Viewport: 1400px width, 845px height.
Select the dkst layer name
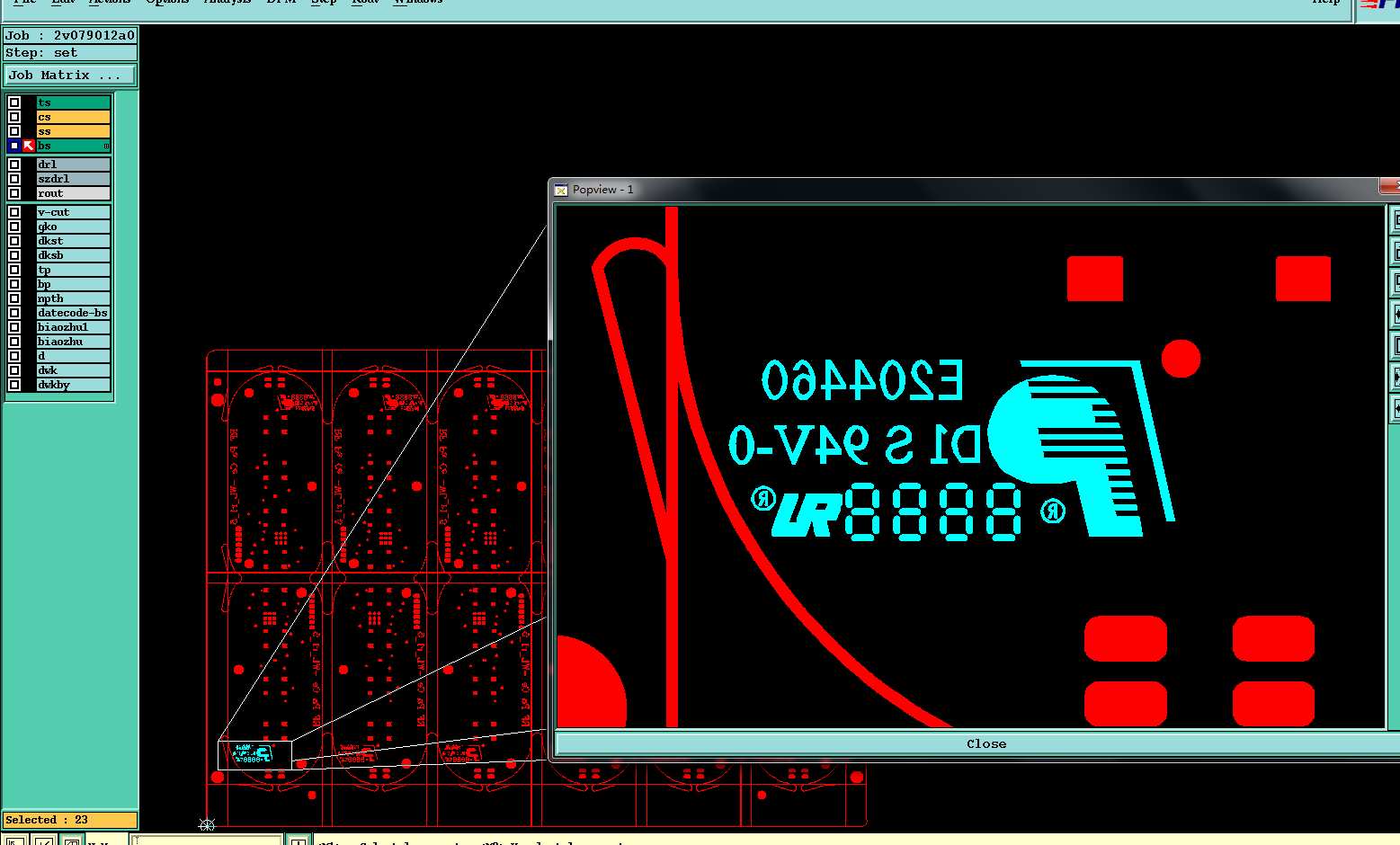pyautogui.click(x=73, y=241)
